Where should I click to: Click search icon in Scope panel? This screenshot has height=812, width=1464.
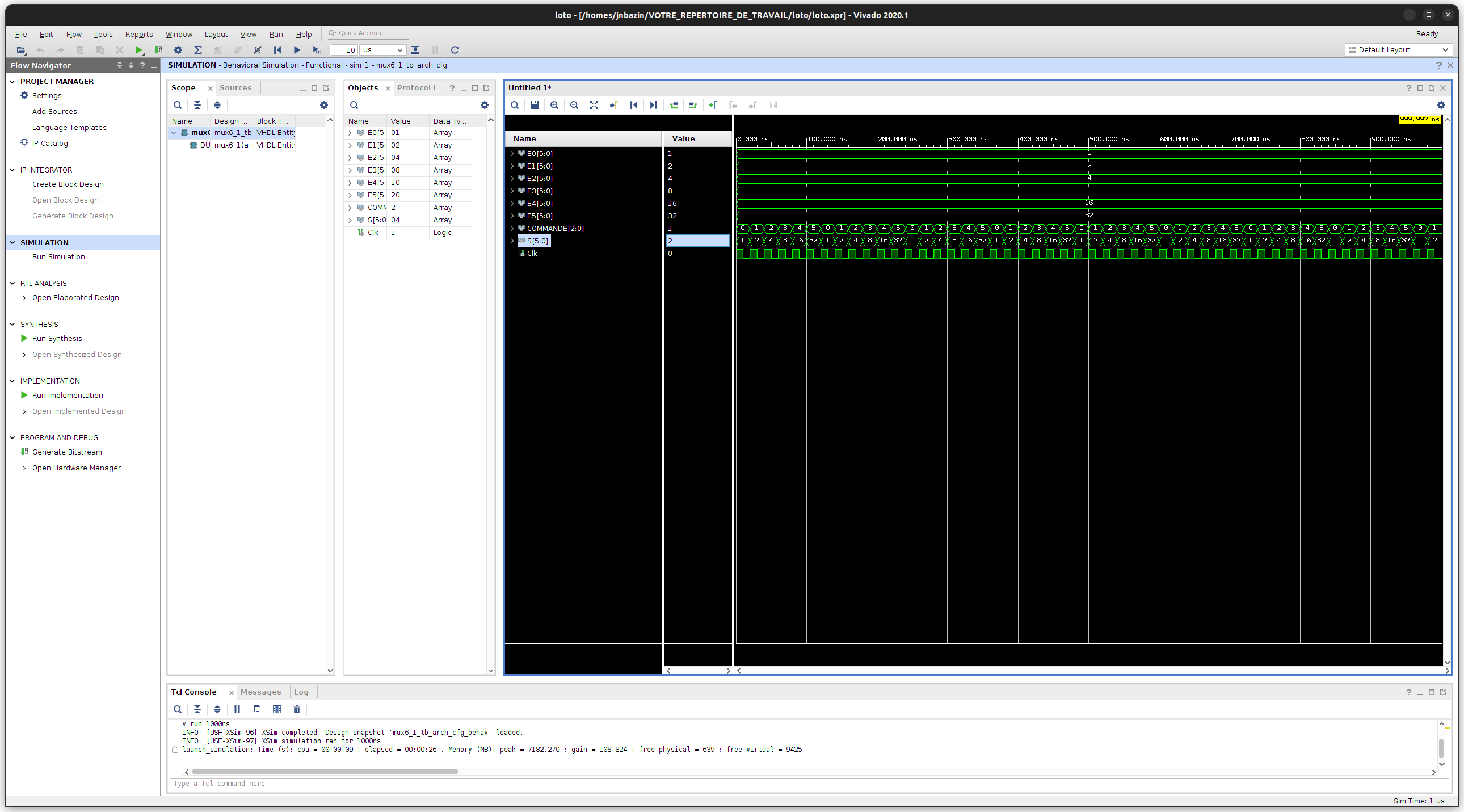[x=177, y=105]
